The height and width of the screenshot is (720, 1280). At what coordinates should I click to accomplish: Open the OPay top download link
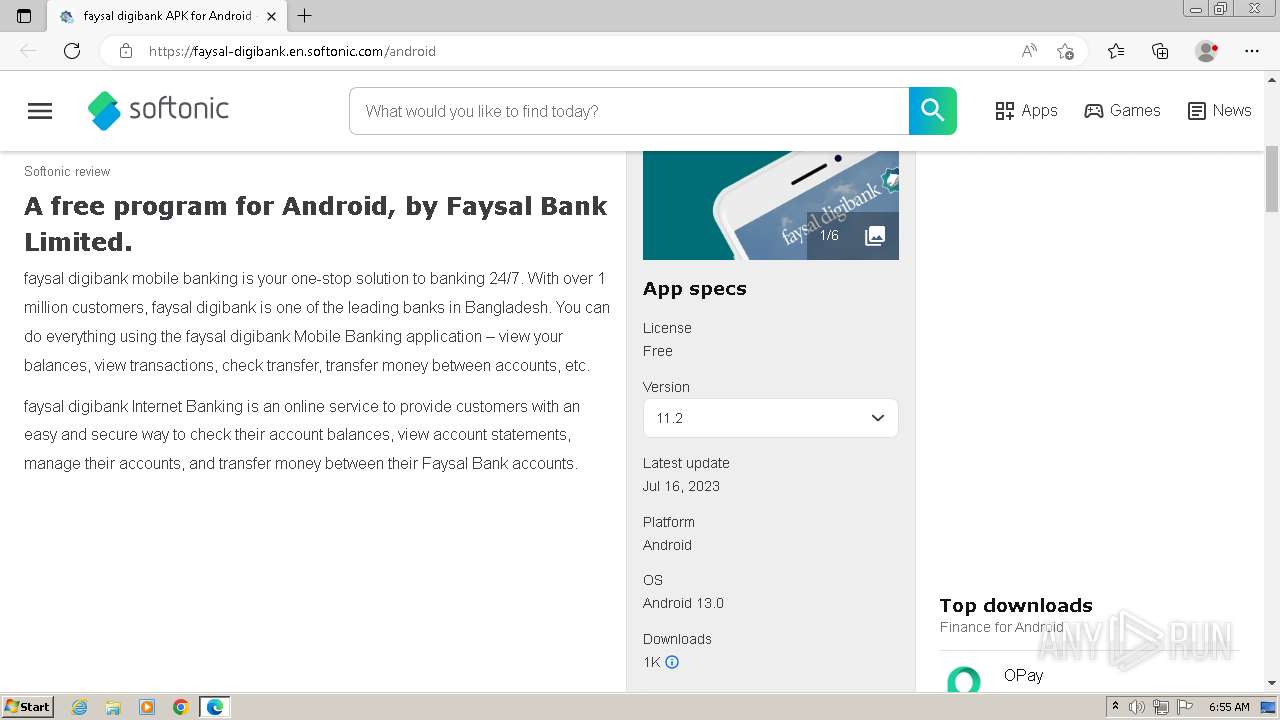tap(1023, 675)
